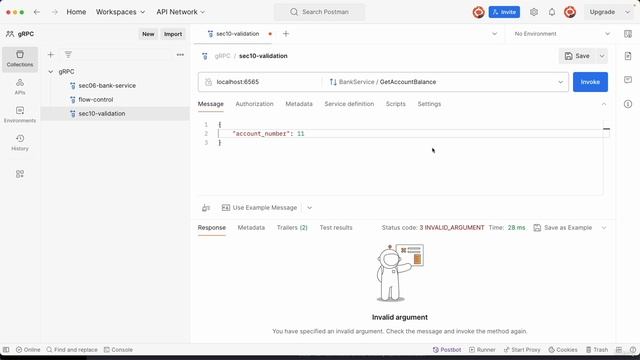Click the team avatar next to Invite
The image size is (640, 360).
[478, 12]
